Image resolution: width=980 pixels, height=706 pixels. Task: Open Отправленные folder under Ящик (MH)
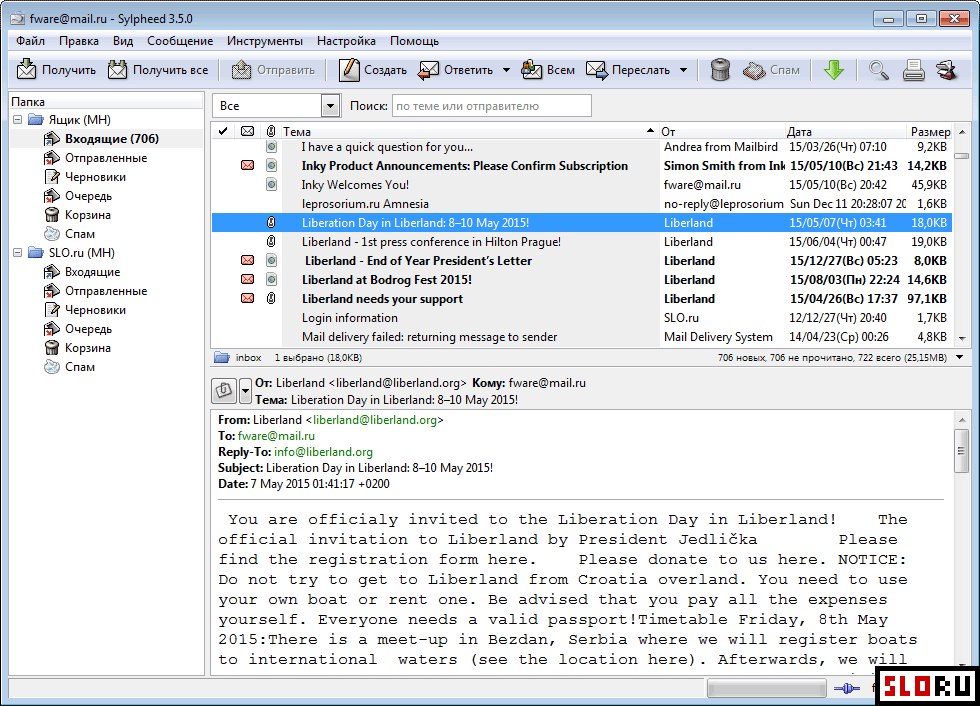point(106,158)
